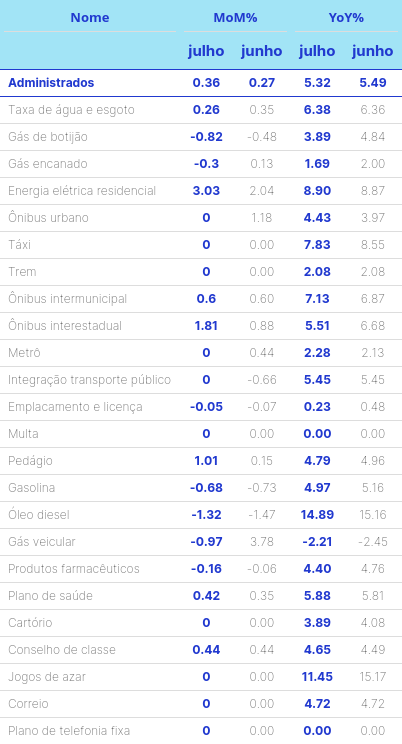Viewport: 402px width, 744px height.
Task: Click the Nome column header
Action: coord(90,18)
